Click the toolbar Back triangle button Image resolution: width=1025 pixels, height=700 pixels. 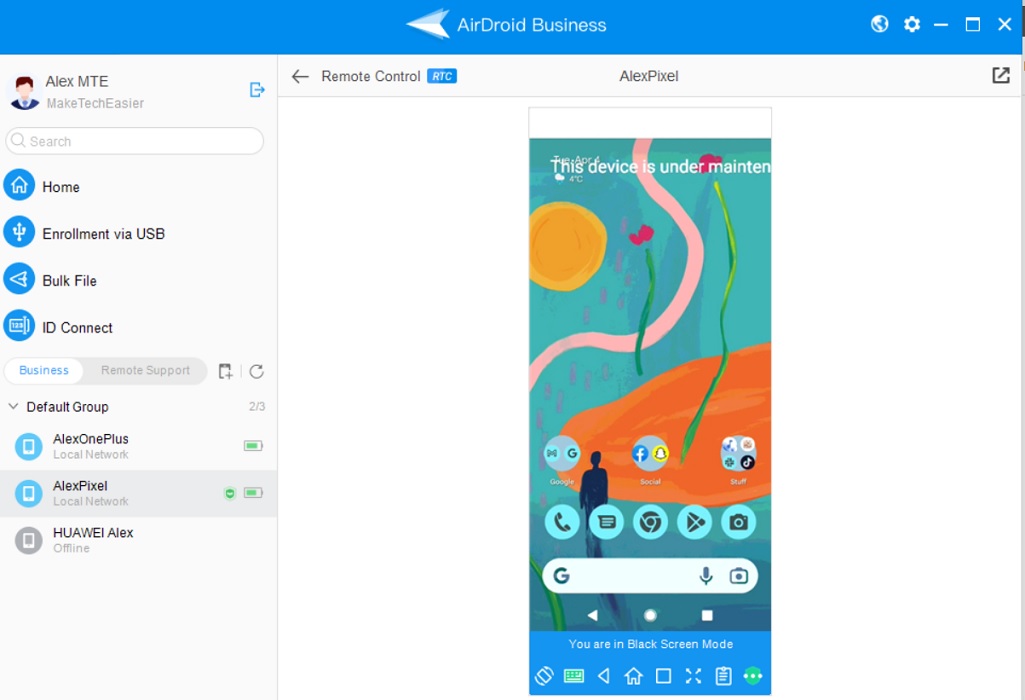click(x=604, y=676)
